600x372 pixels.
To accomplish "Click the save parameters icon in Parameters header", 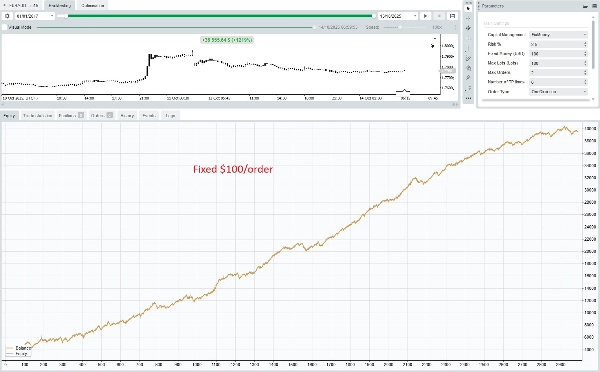I will click(594, 6).
